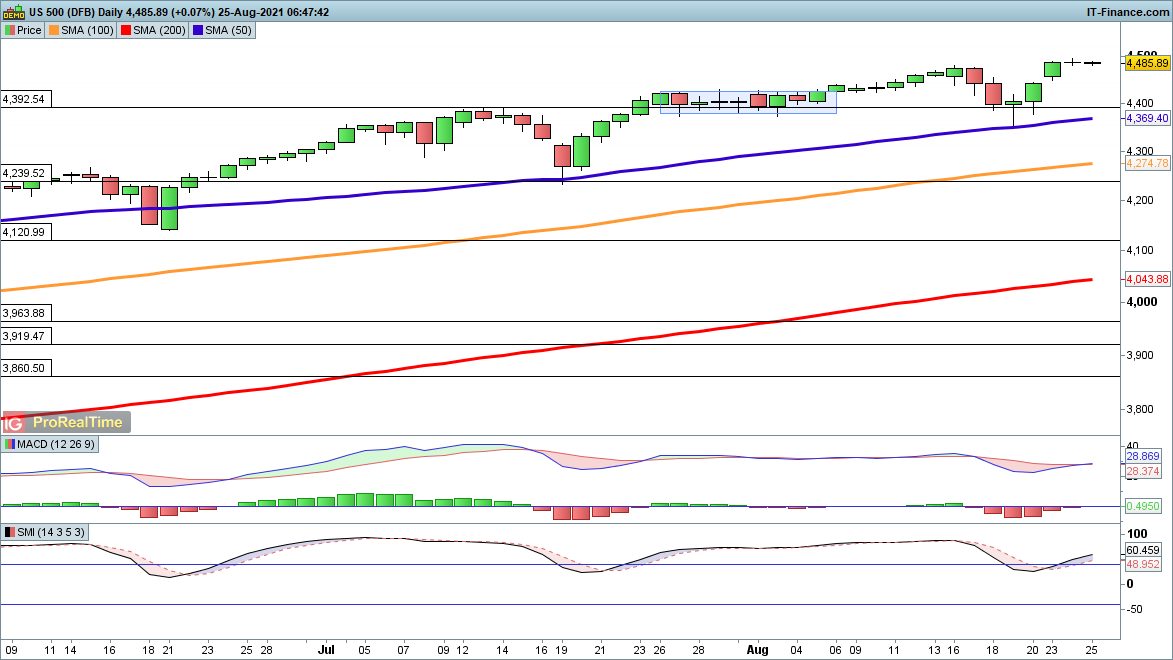Click the 4,239.52 support level label
Screen dimensions: 1173x660
pos(27,172)
